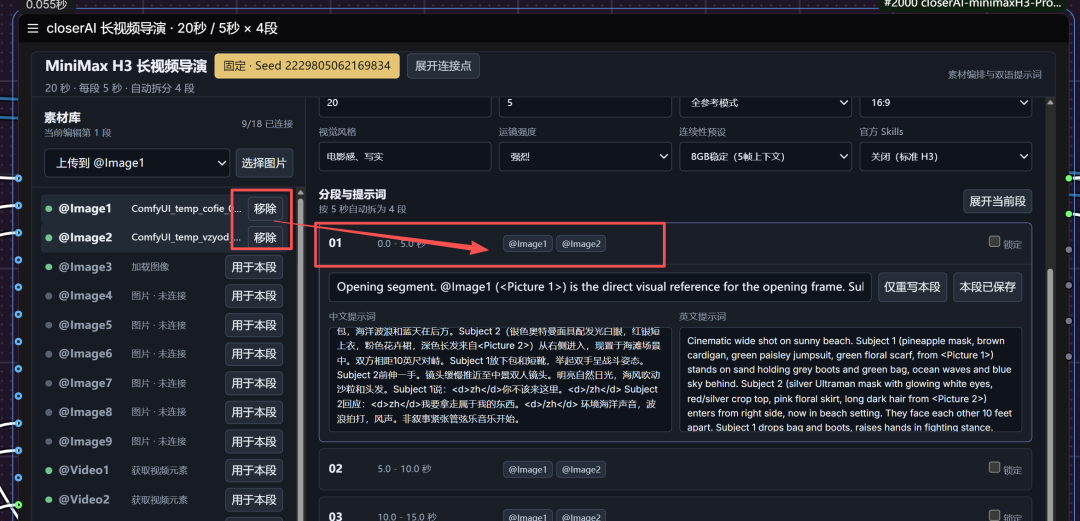Open the hamburger menu beside closerAI title
Screen dimensions: 1080x521
pos(32,28)
